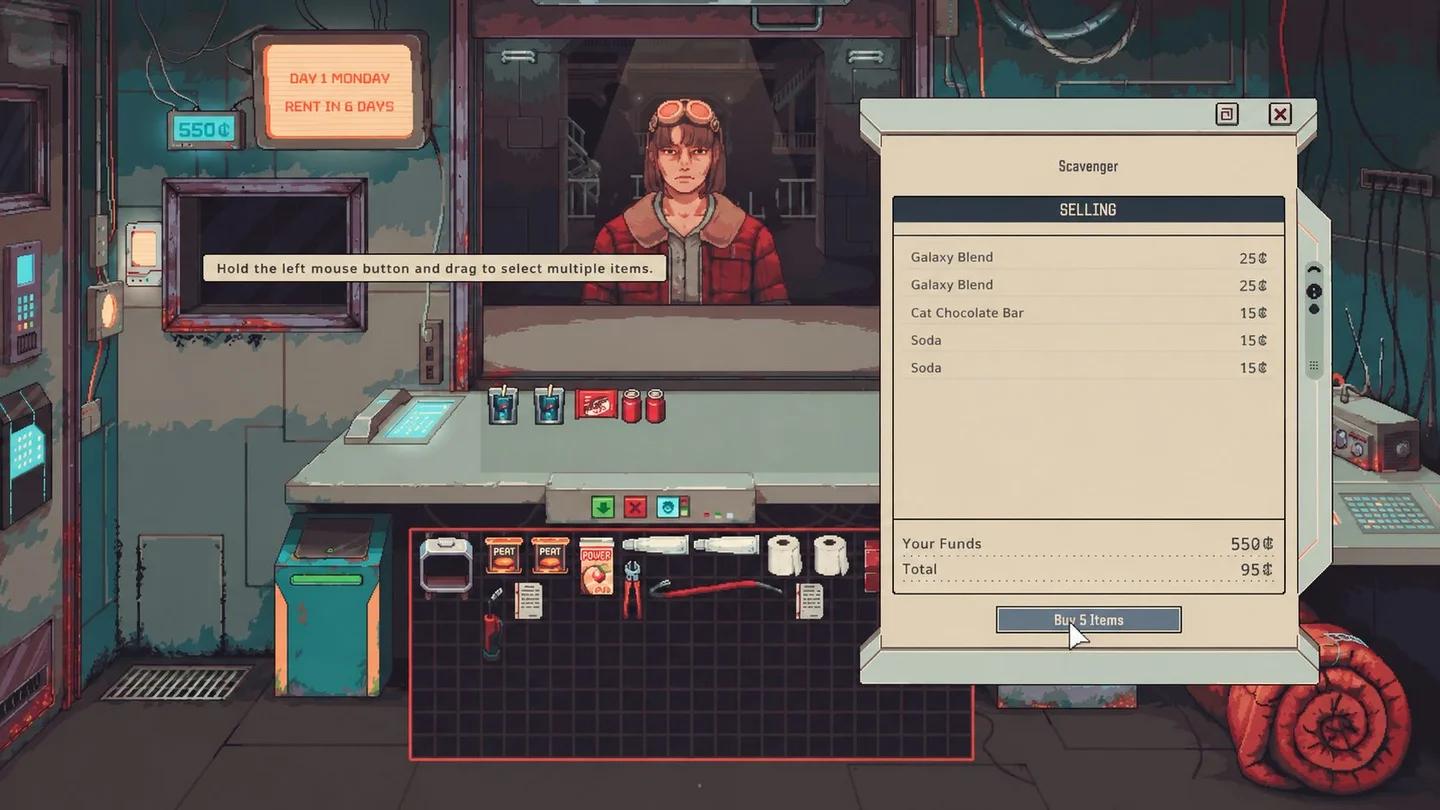
Task: Select the left toilet paper roll
Action: 785,555
